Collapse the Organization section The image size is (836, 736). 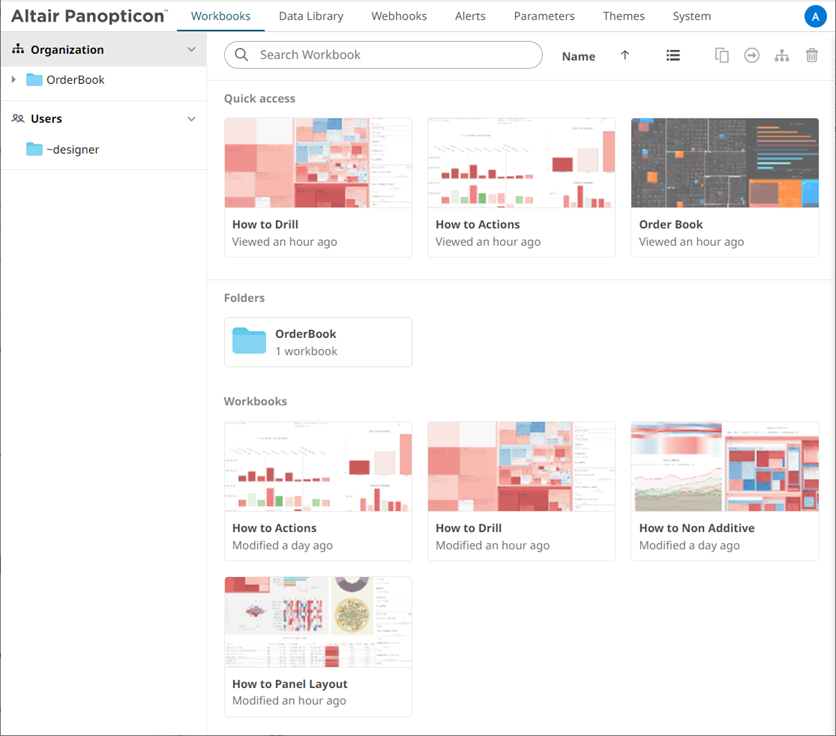(190, 48)
